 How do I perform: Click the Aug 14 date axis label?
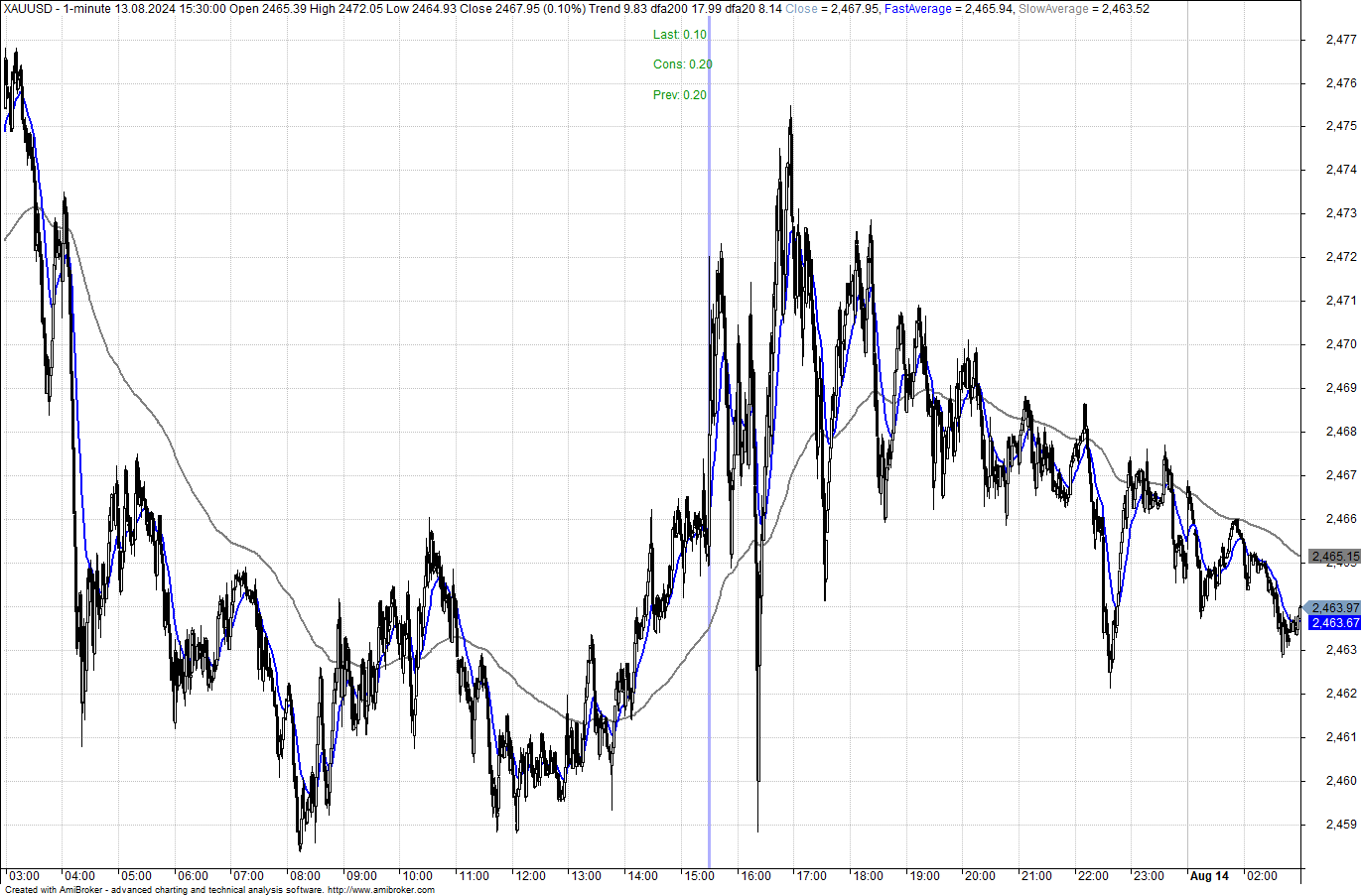coord(1209,876)
